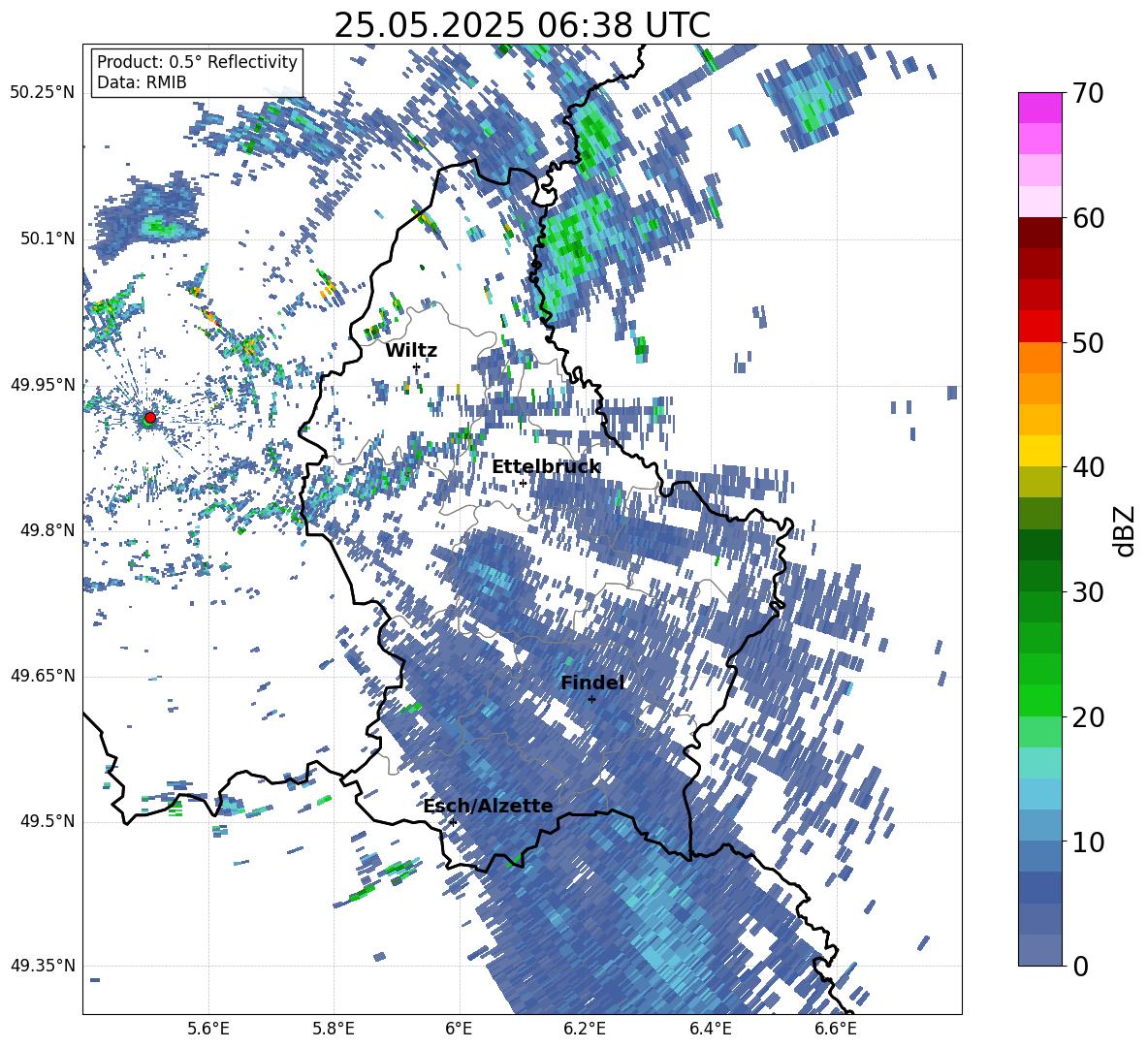Pick the magenta swatch at colorbar top
This screenshot has height=1048, width=1148.
point(1039,109)
